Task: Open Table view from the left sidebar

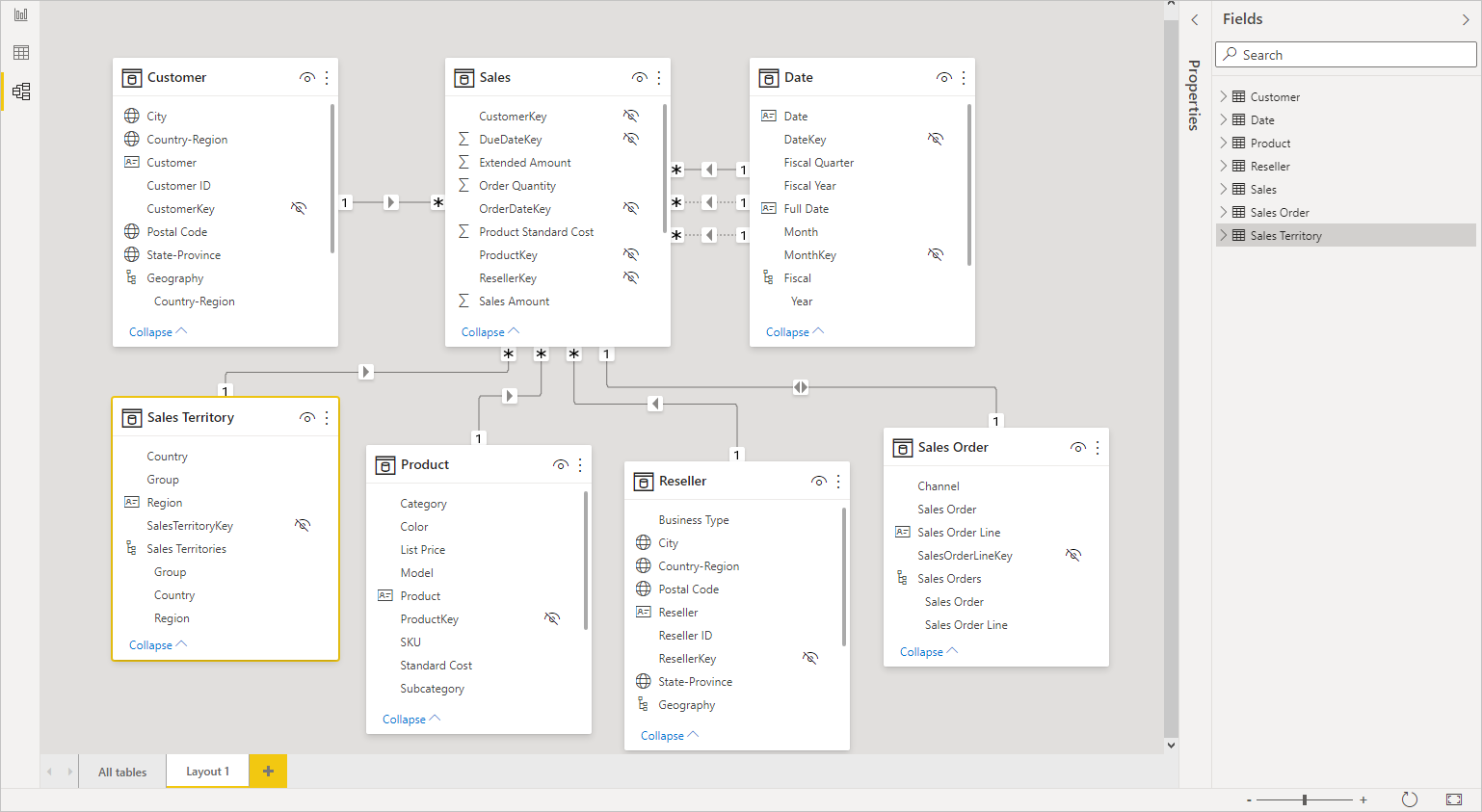Action: tap(19, 52)
